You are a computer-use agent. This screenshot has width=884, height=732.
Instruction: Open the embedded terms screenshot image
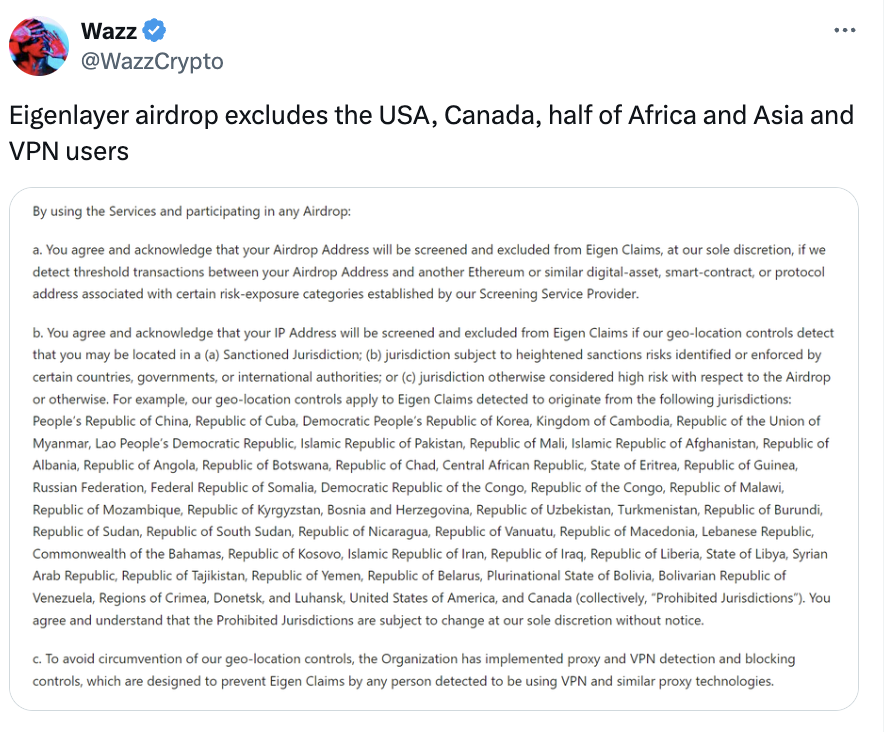(x=433, y=448)
